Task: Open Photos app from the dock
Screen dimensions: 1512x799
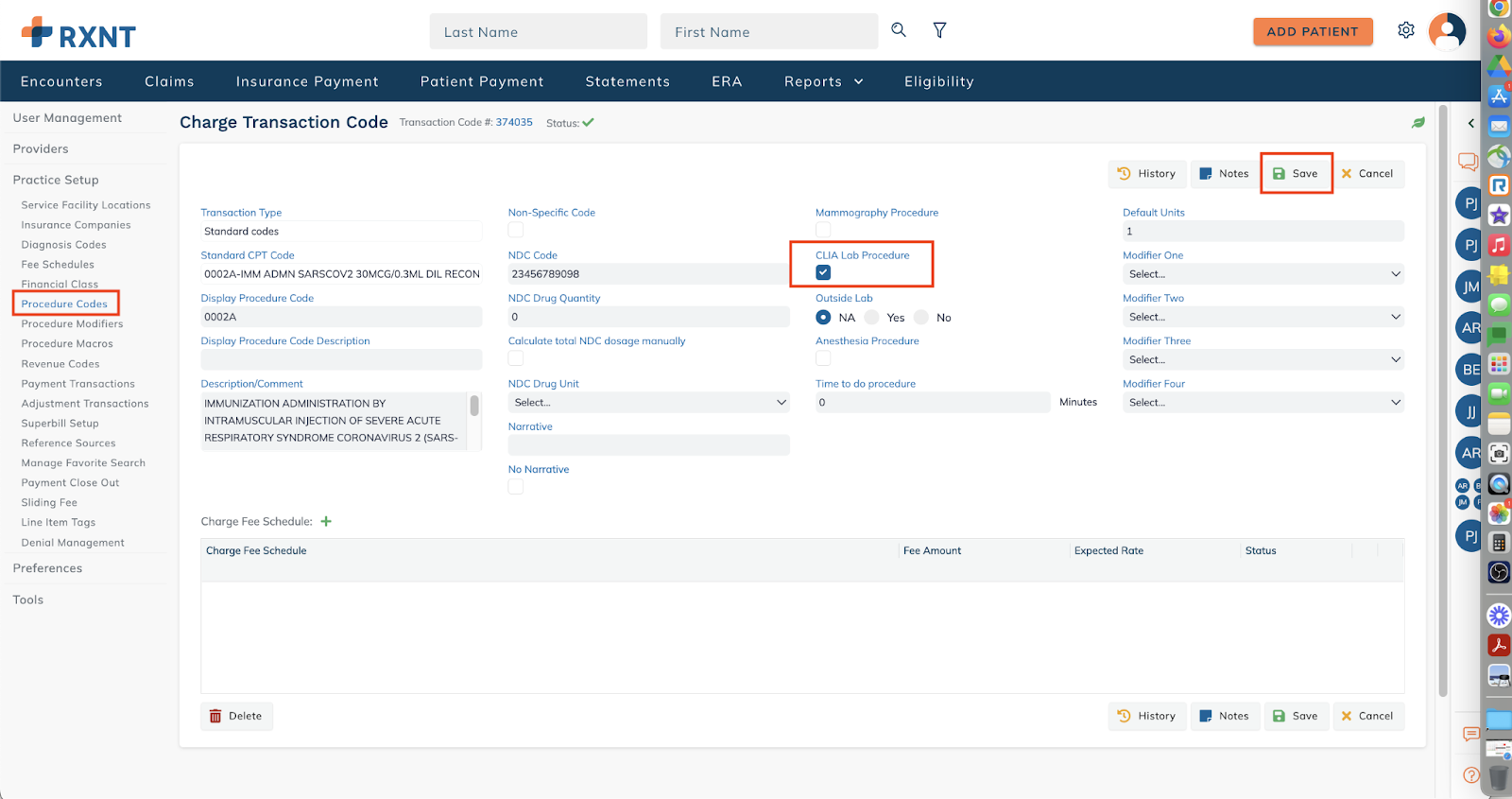Action: [1499, 512]
